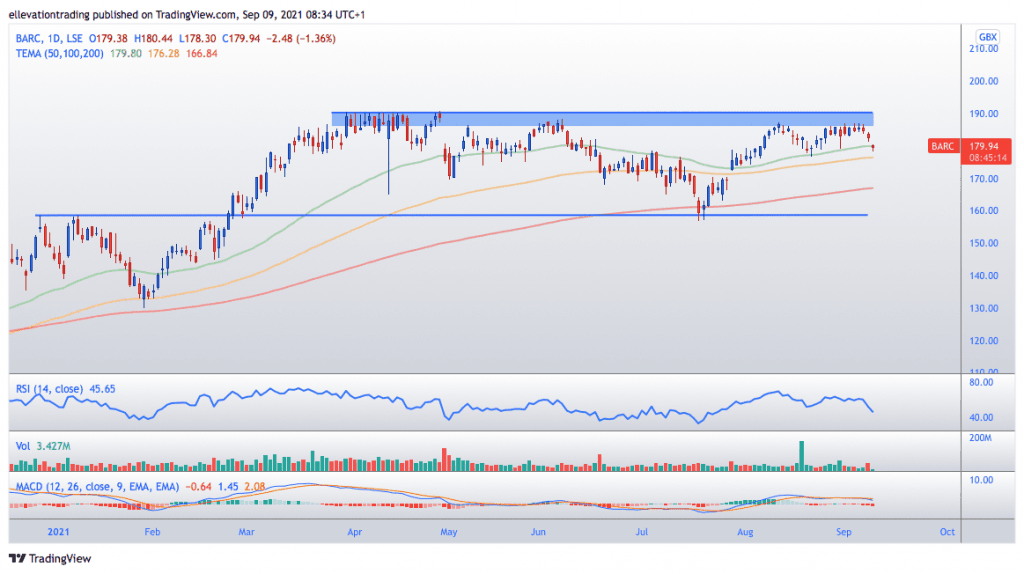Click the 200M volume axis label
Image resolution: width=1024 pixels, height=574 pixels.
click(982, 438)
